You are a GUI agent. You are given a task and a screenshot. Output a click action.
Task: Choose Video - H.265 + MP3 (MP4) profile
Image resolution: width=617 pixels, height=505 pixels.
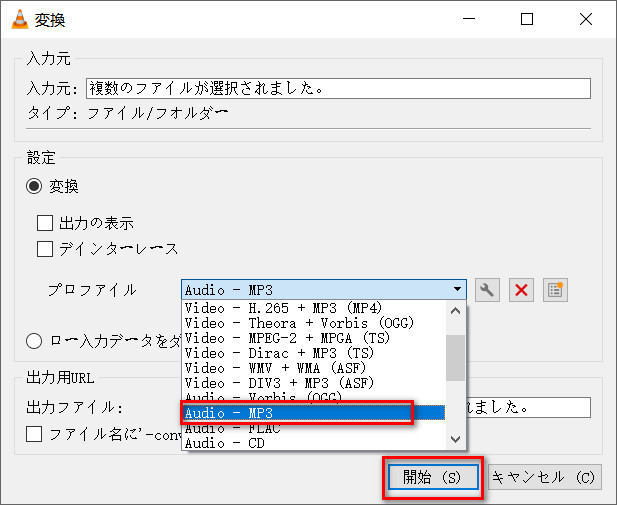tap(314, 308)
